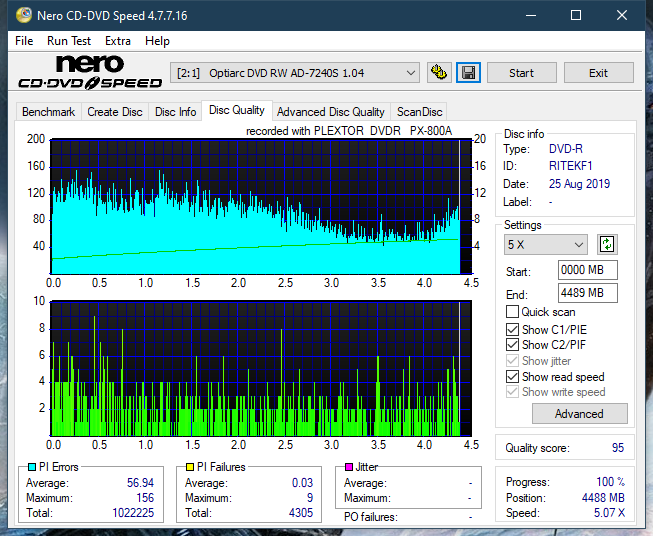This screenshot has height=536, width=653.
Task: Click the Position value 4488 MB
Action: pyautogui.click(x=603, y=498)
